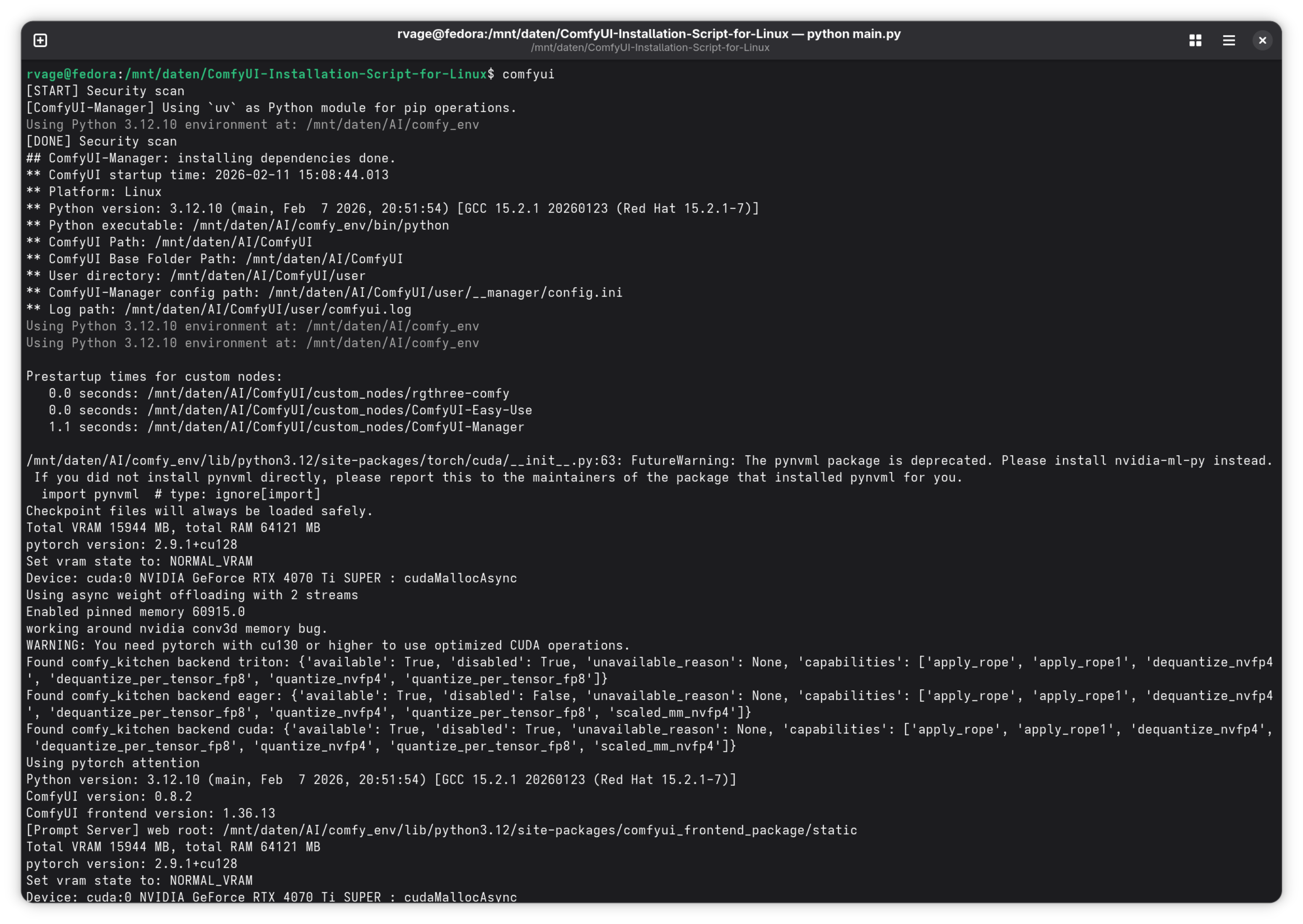Click the 'ComfyUI frontend version: 1.36.13' line
Image resolution: width=1303 pixels, height=924 pixels.
click(151, 814)
